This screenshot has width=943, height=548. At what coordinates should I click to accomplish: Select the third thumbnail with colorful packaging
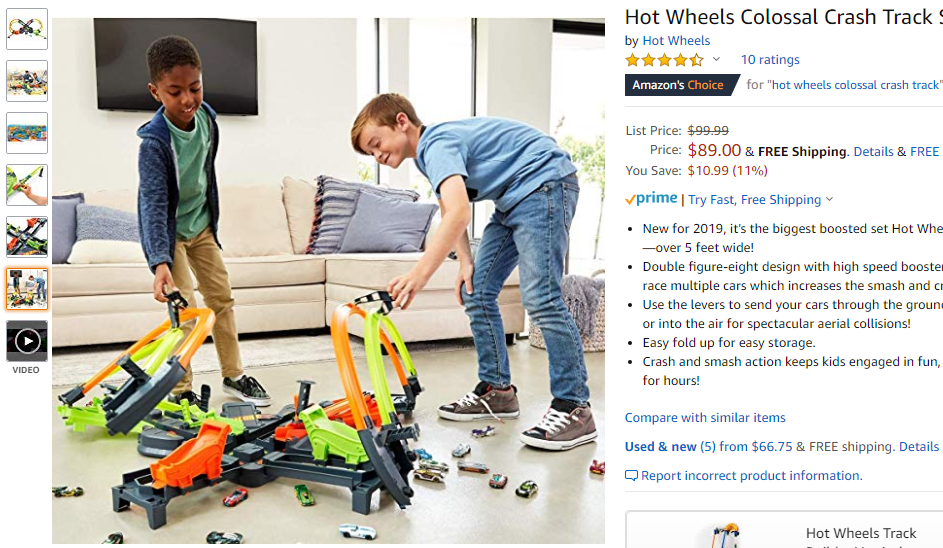(27, 133)
